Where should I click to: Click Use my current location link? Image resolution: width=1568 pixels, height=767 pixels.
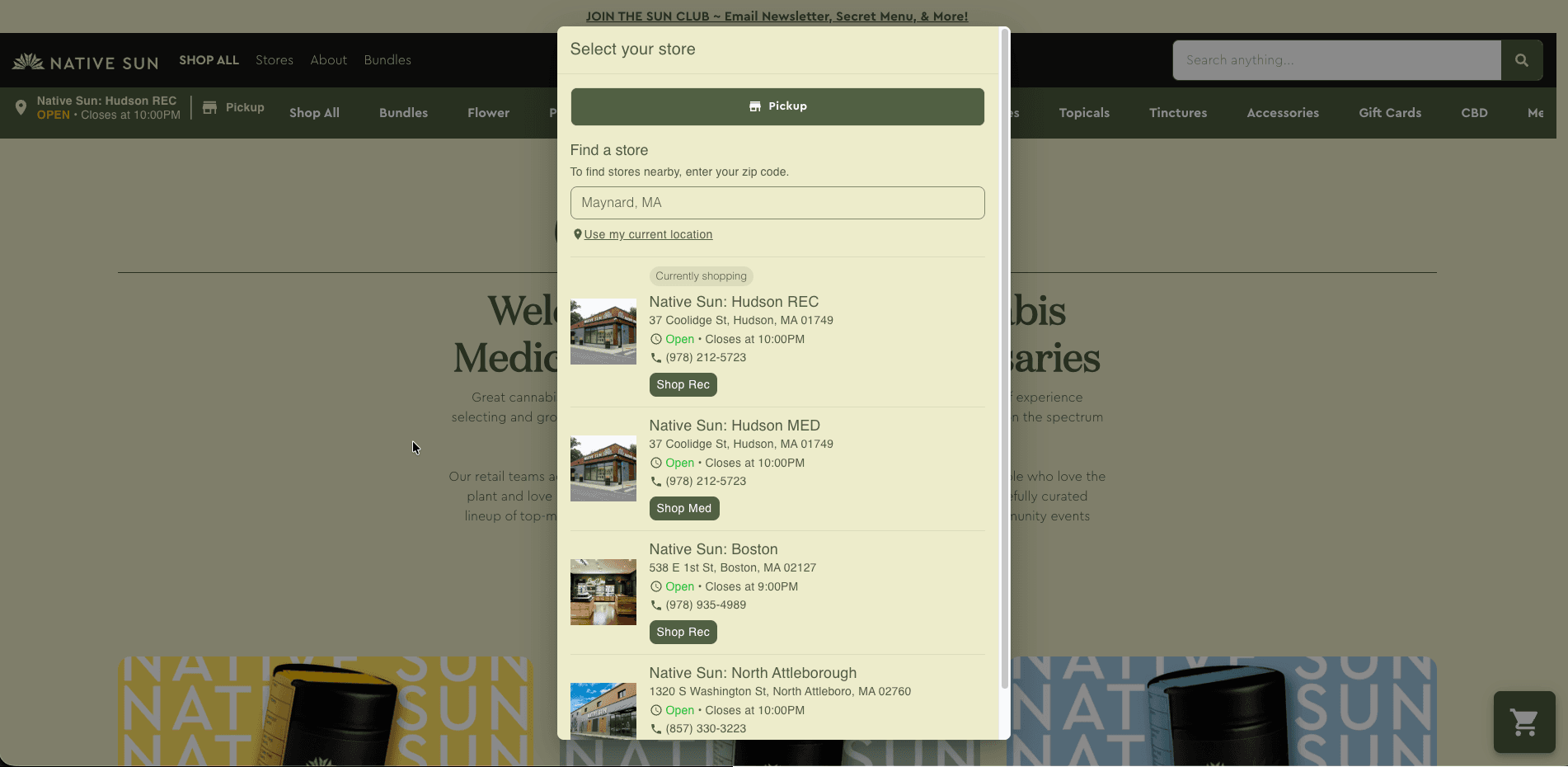click(x=648, y=234)
